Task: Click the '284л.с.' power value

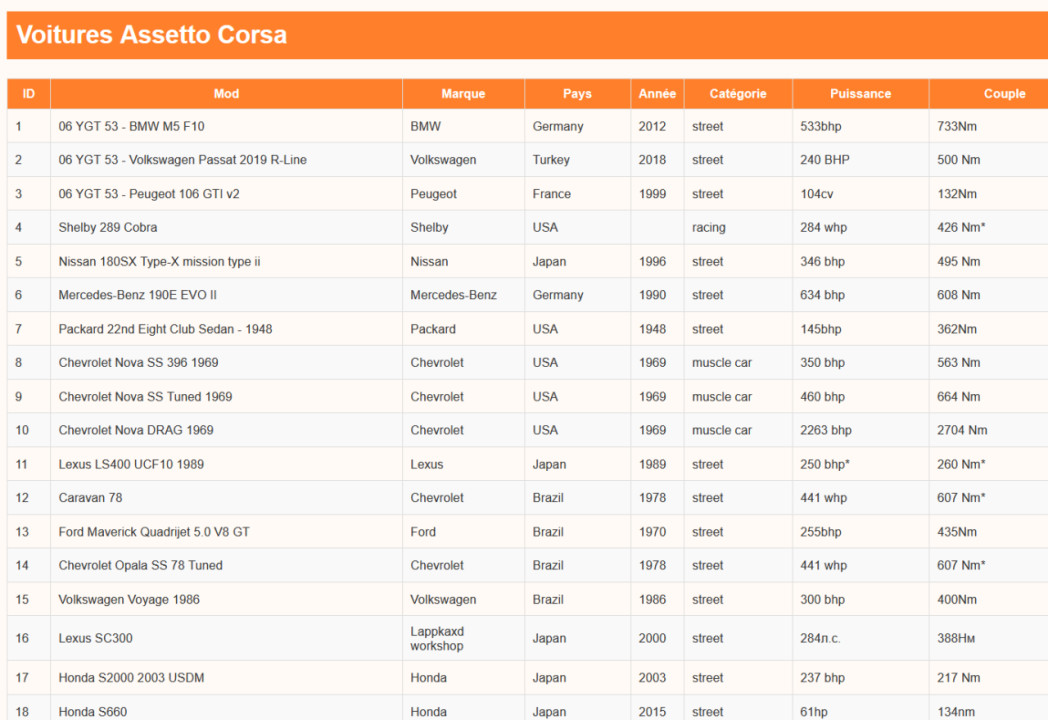Action: 820,638
